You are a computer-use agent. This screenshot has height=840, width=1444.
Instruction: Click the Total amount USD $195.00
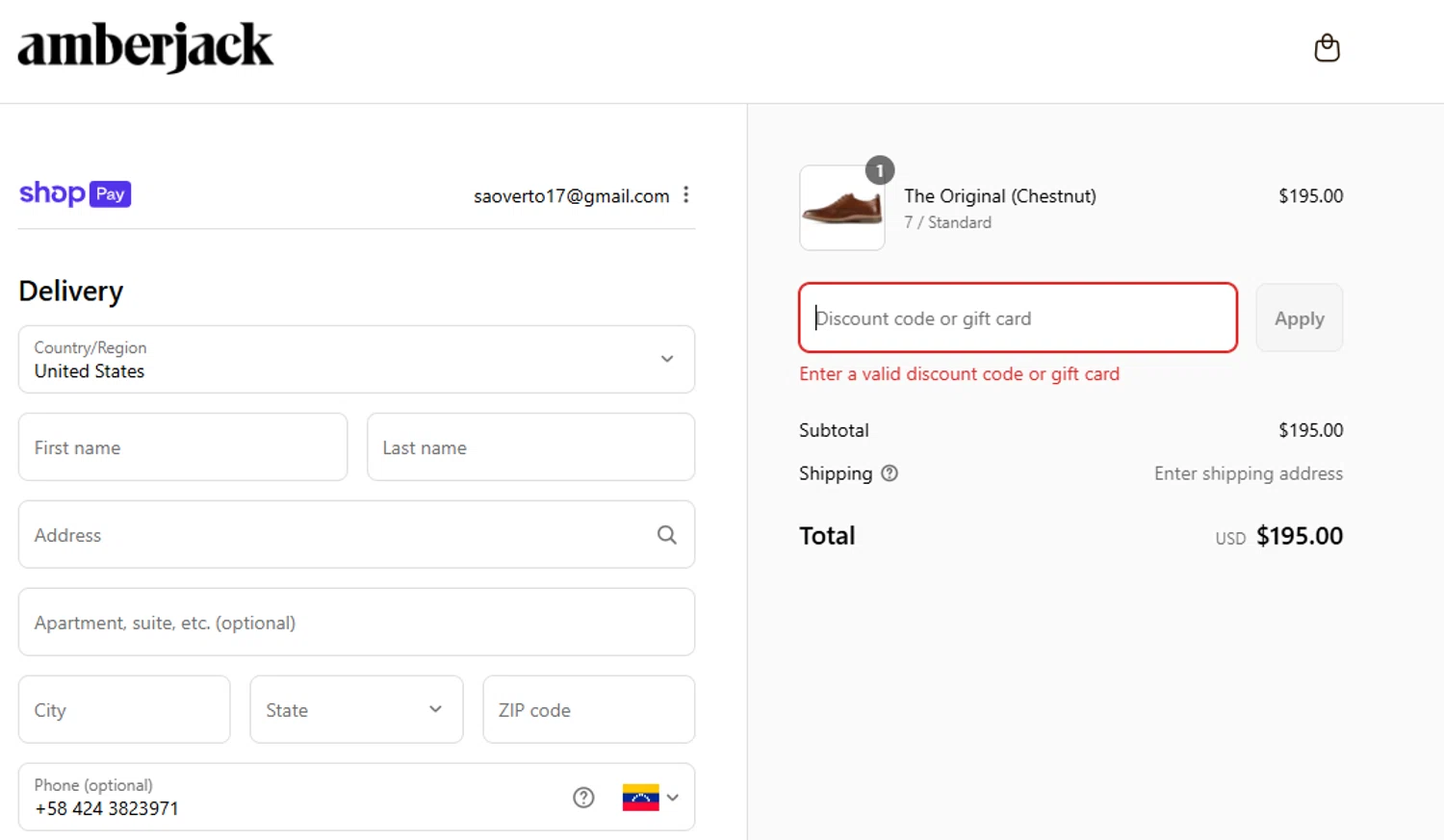[1278, 536]
